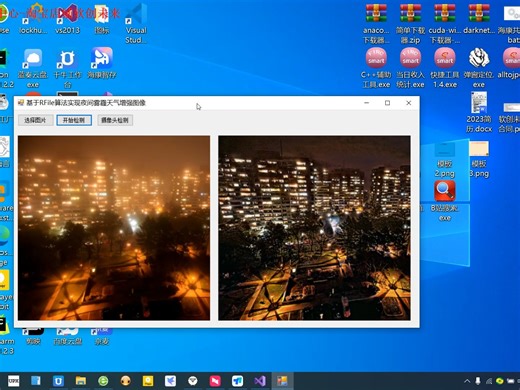This screenshot has width=520, height=390.
Task: Click the microphone icon in system tray
Action: click(478, 381)
